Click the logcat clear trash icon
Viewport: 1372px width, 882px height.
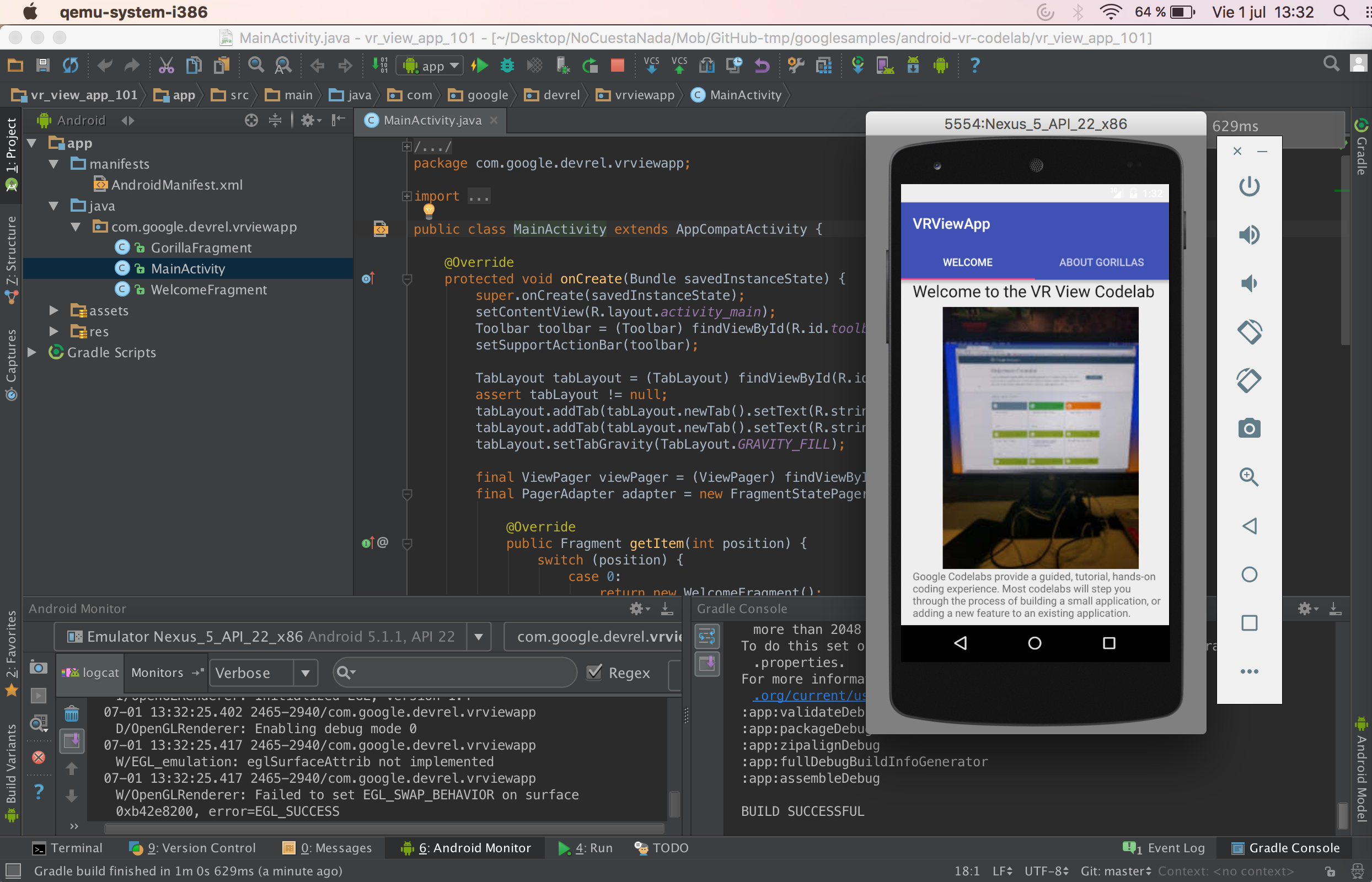[72, 714]
